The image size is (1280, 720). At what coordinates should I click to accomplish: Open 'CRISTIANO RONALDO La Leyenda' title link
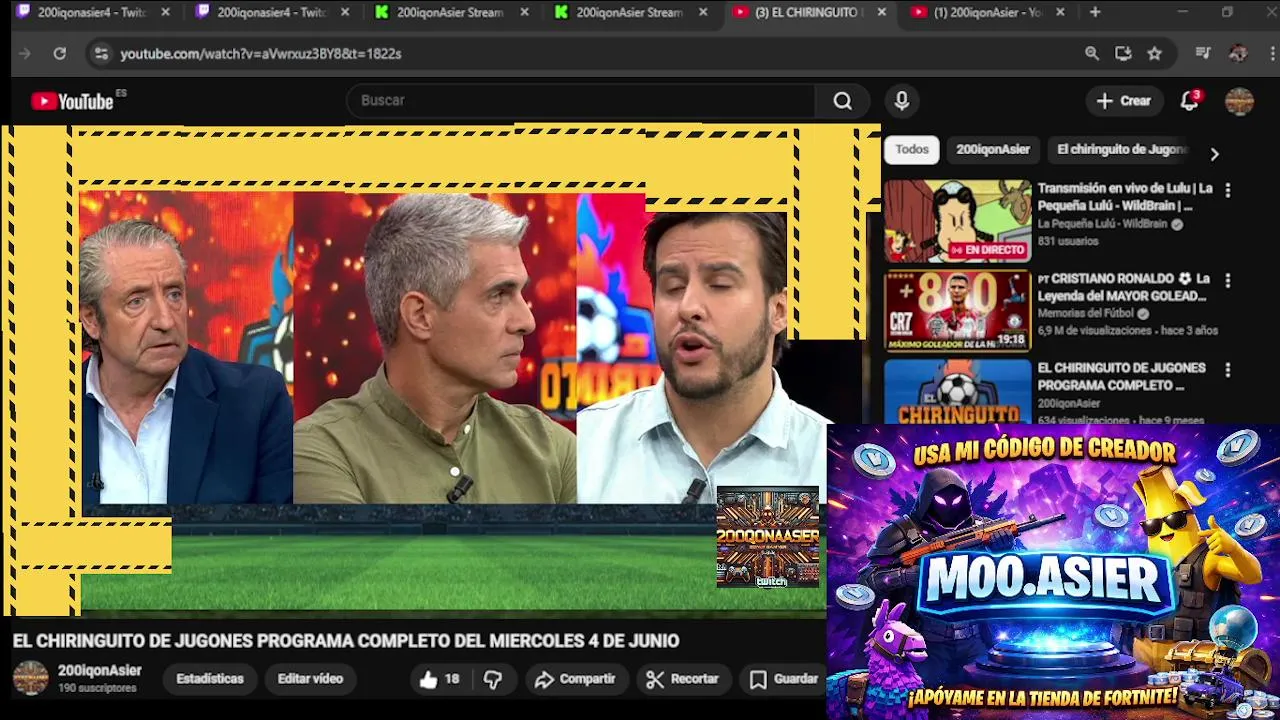(1124, 287)
